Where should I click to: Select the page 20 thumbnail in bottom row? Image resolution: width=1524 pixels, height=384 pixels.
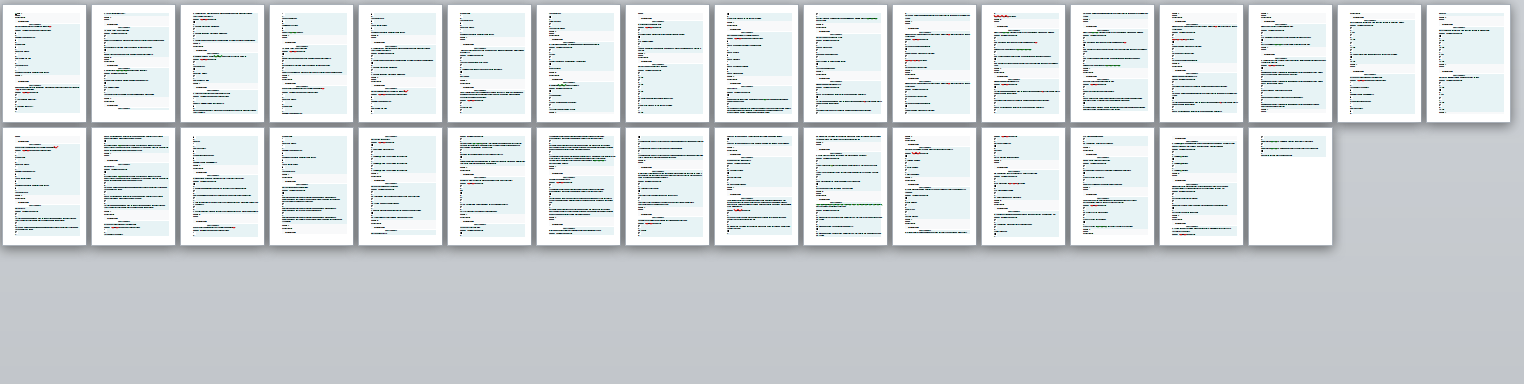coord(222,186)
